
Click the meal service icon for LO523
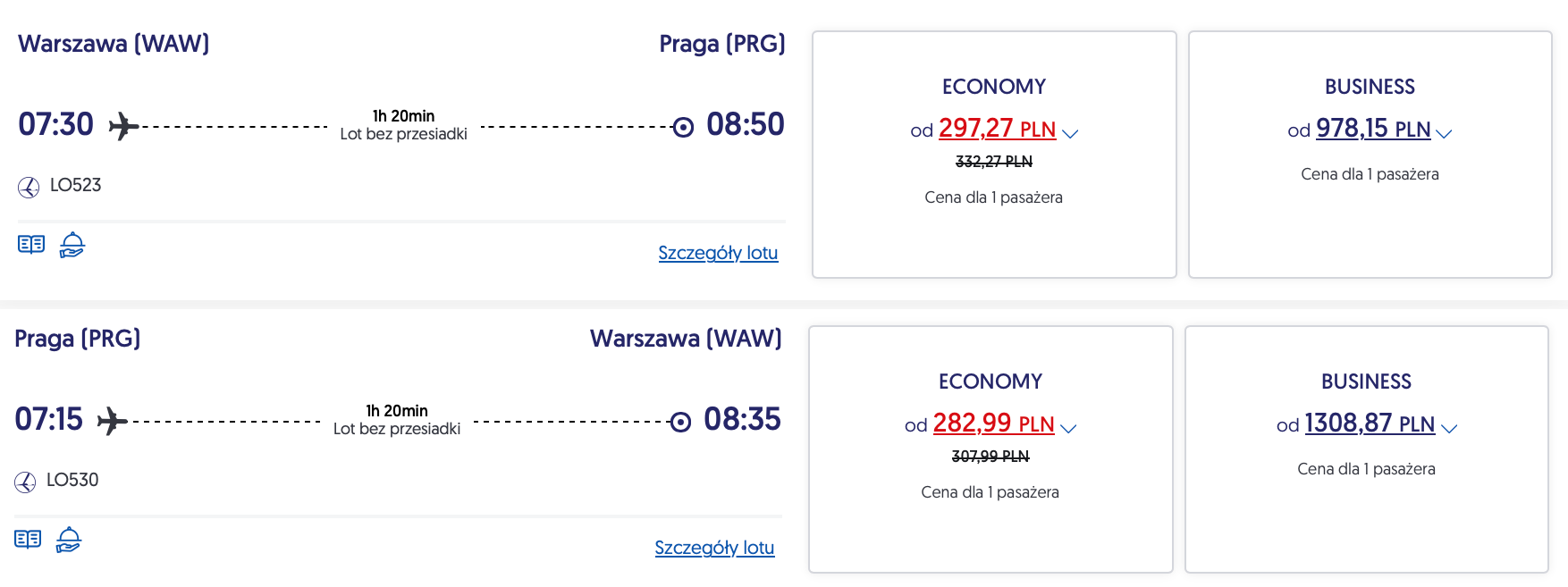pos(72,245)
